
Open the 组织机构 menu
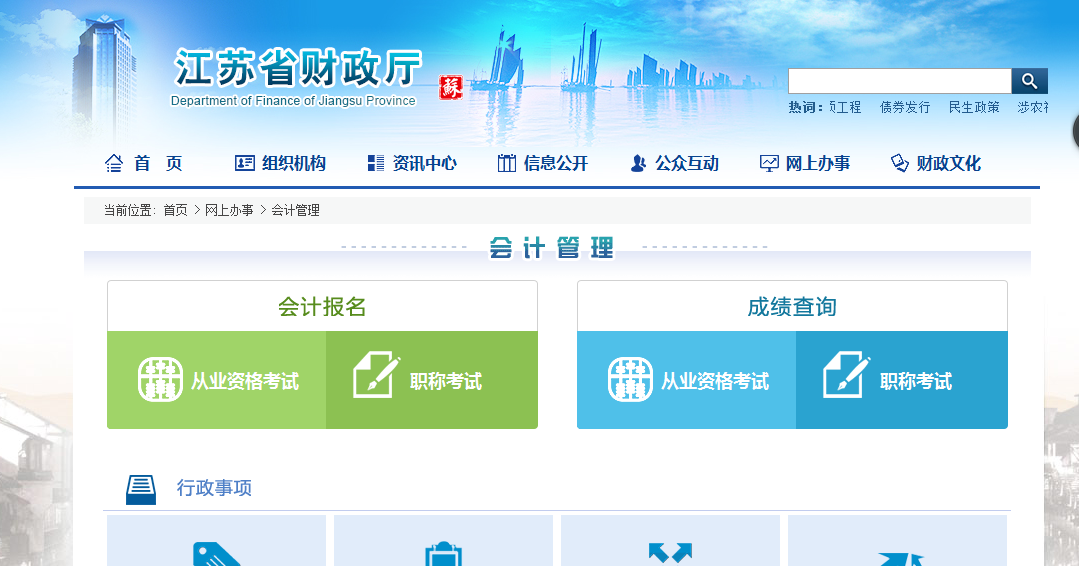294,164
